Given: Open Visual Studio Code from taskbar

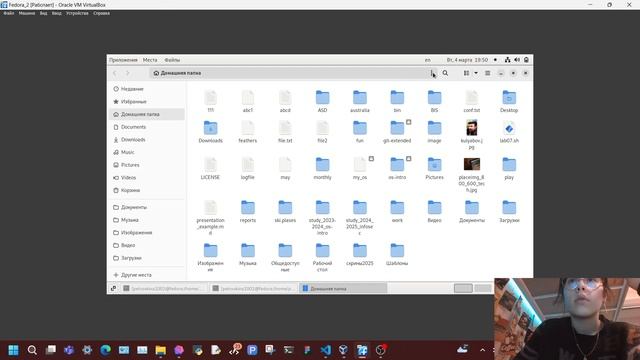Looking at the screenshot, I should point(326,350).
